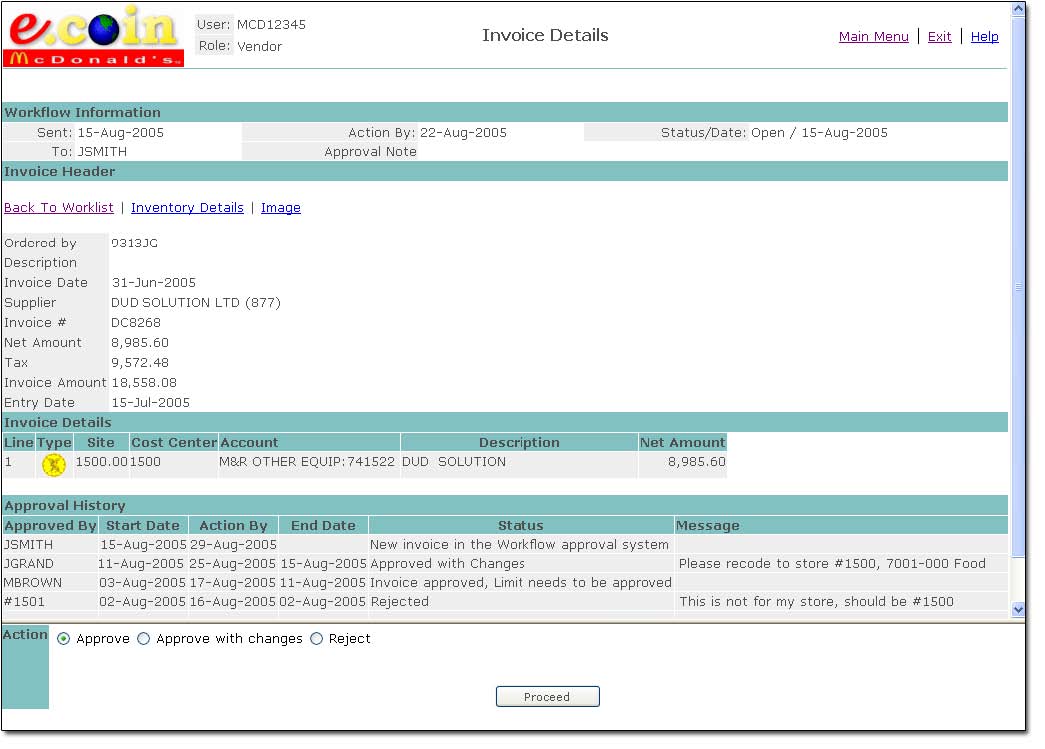This screenshot has height=749, width=1045.
Task: Click the Account column header
Action: [250, 442]
